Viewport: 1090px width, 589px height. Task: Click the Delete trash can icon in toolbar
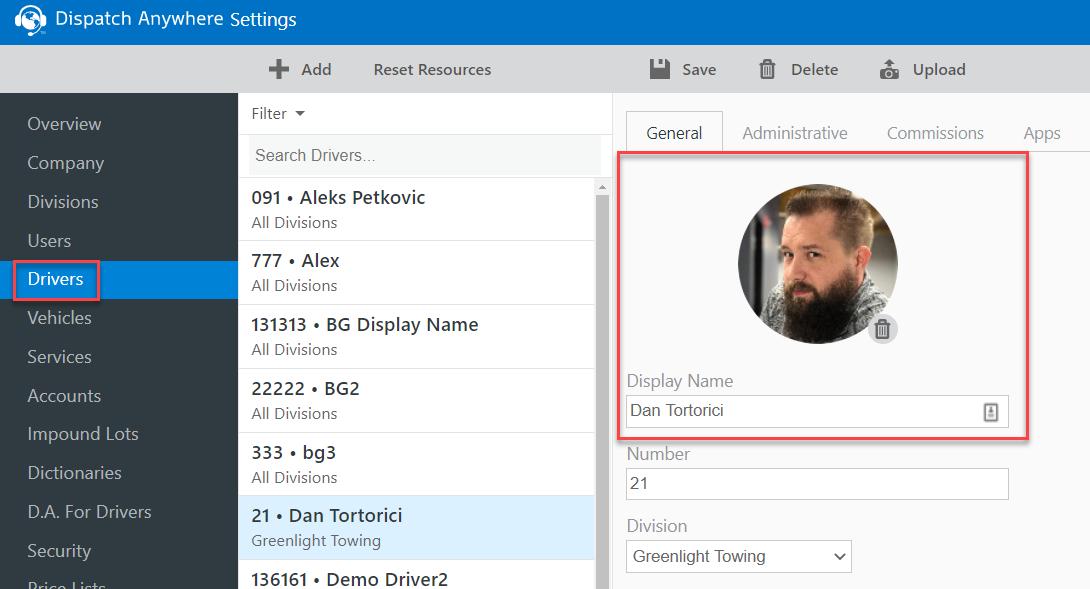click(767, 69)
